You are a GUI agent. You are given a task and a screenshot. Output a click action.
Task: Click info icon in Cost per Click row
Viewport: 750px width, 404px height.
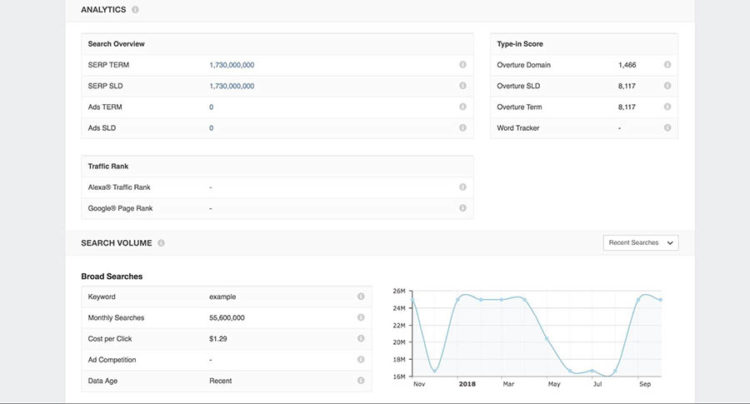point(360,339)
